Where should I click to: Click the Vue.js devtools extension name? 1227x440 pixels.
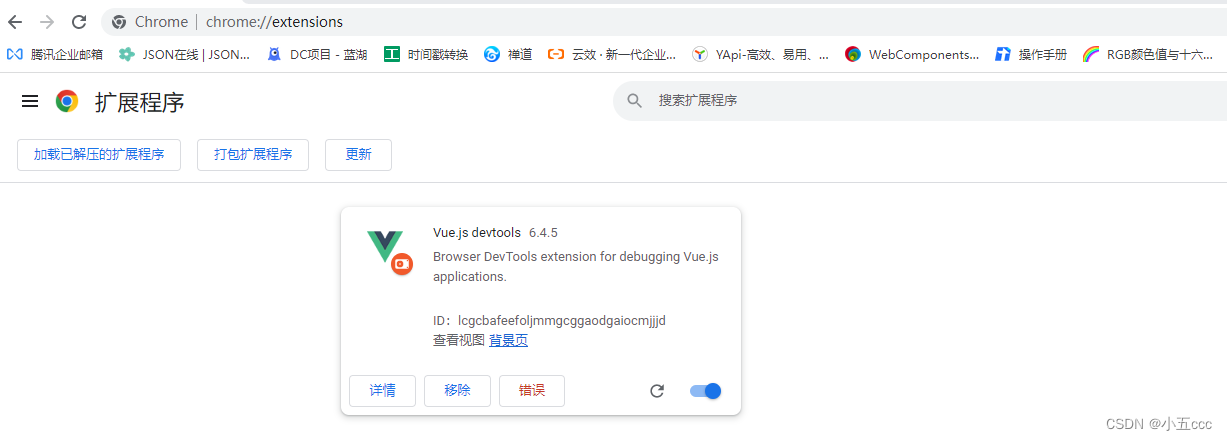[x=477, y=233]
